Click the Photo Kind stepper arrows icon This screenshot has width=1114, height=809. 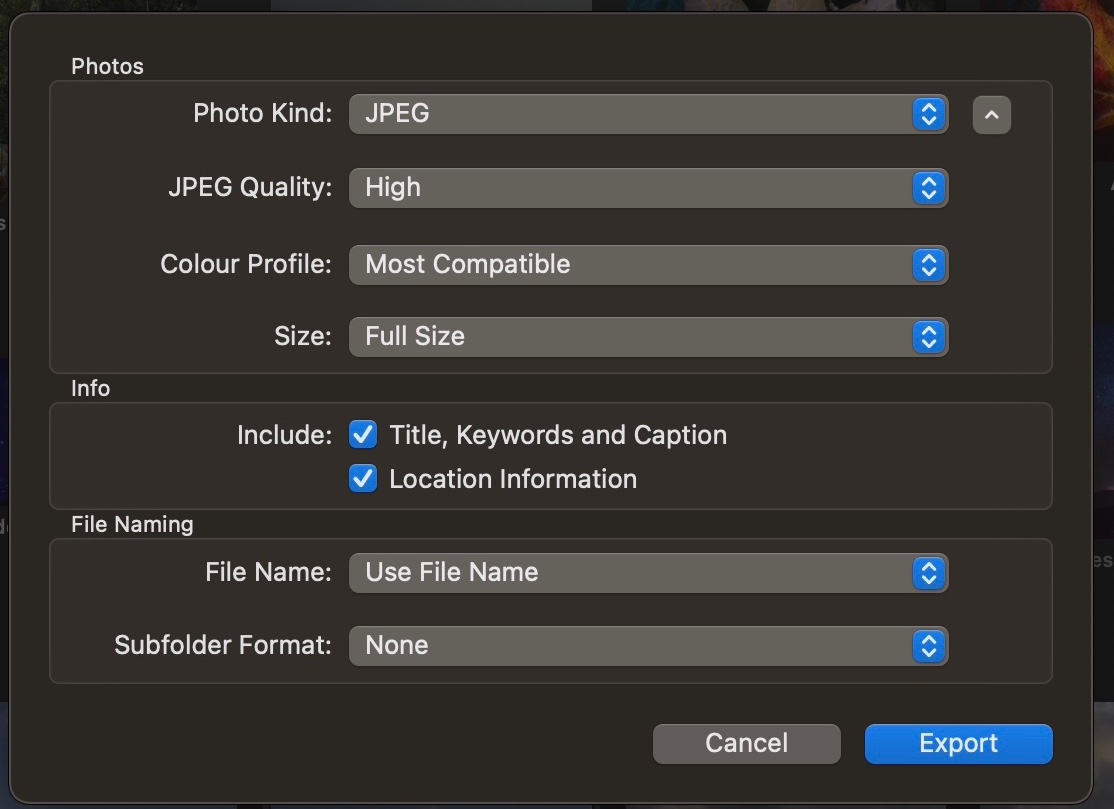point(929,114)
